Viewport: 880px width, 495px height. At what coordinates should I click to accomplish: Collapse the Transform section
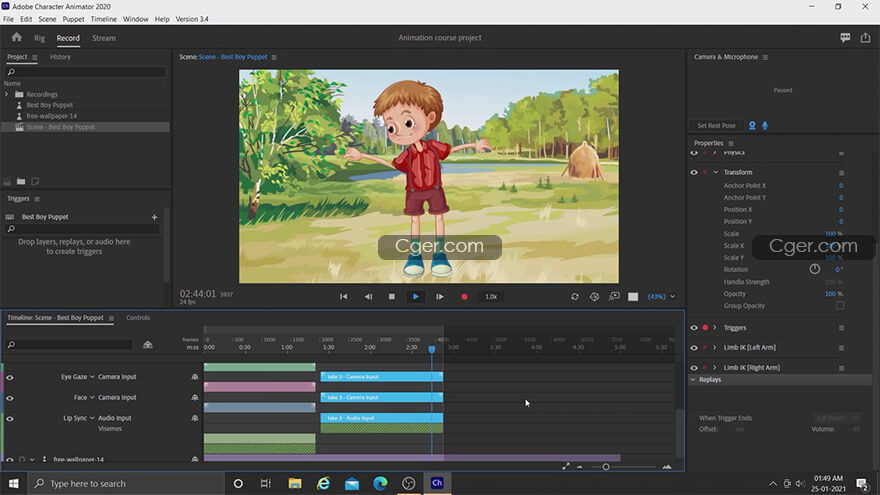click(716, 172)
